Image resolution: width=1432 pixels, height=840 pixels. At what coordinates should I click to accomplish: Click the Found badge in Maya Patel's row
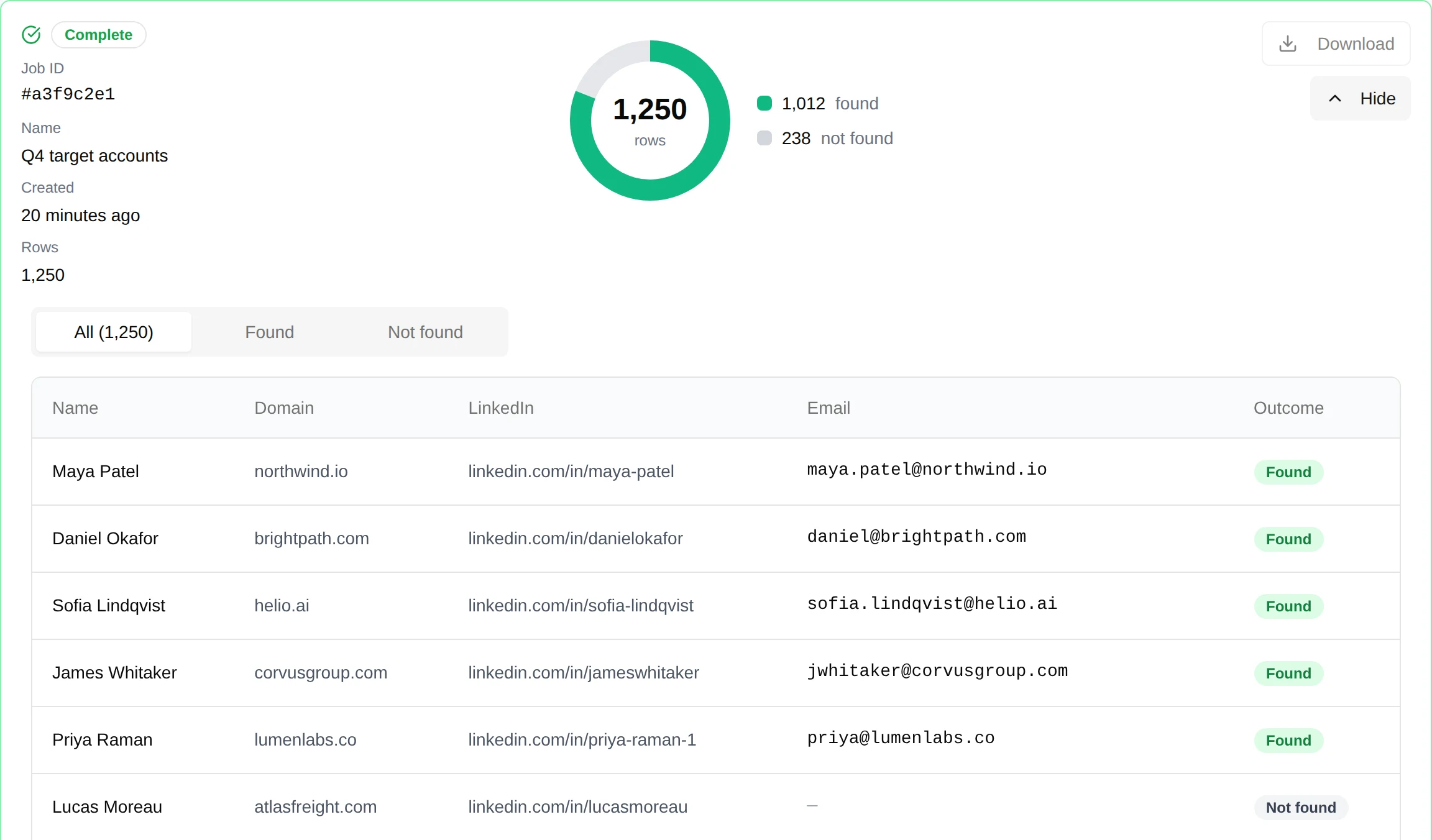click(x=1288, y=472)
